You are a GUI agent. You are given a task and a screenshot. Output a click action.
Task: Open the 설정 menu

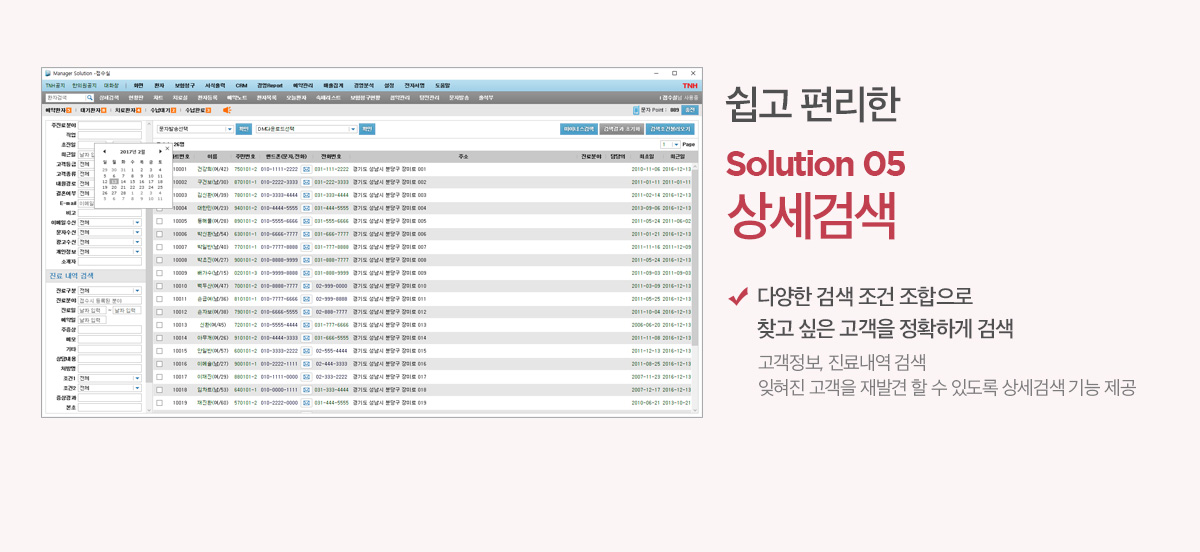389,86
